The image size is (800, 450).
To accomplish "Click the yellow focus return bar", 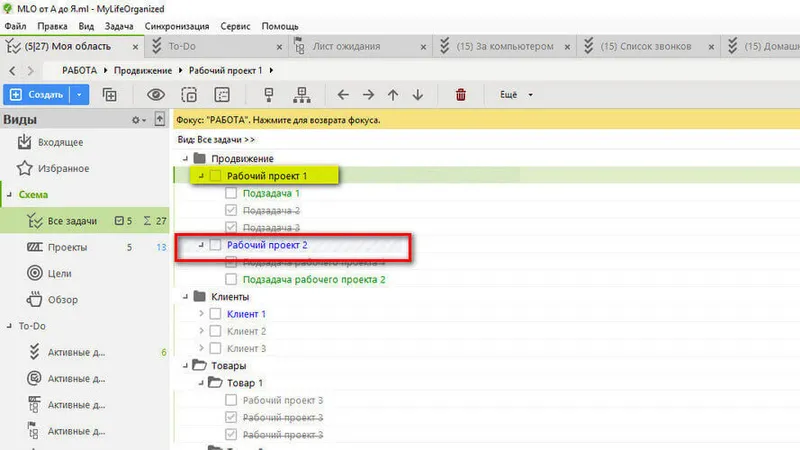I will point(486,120).
